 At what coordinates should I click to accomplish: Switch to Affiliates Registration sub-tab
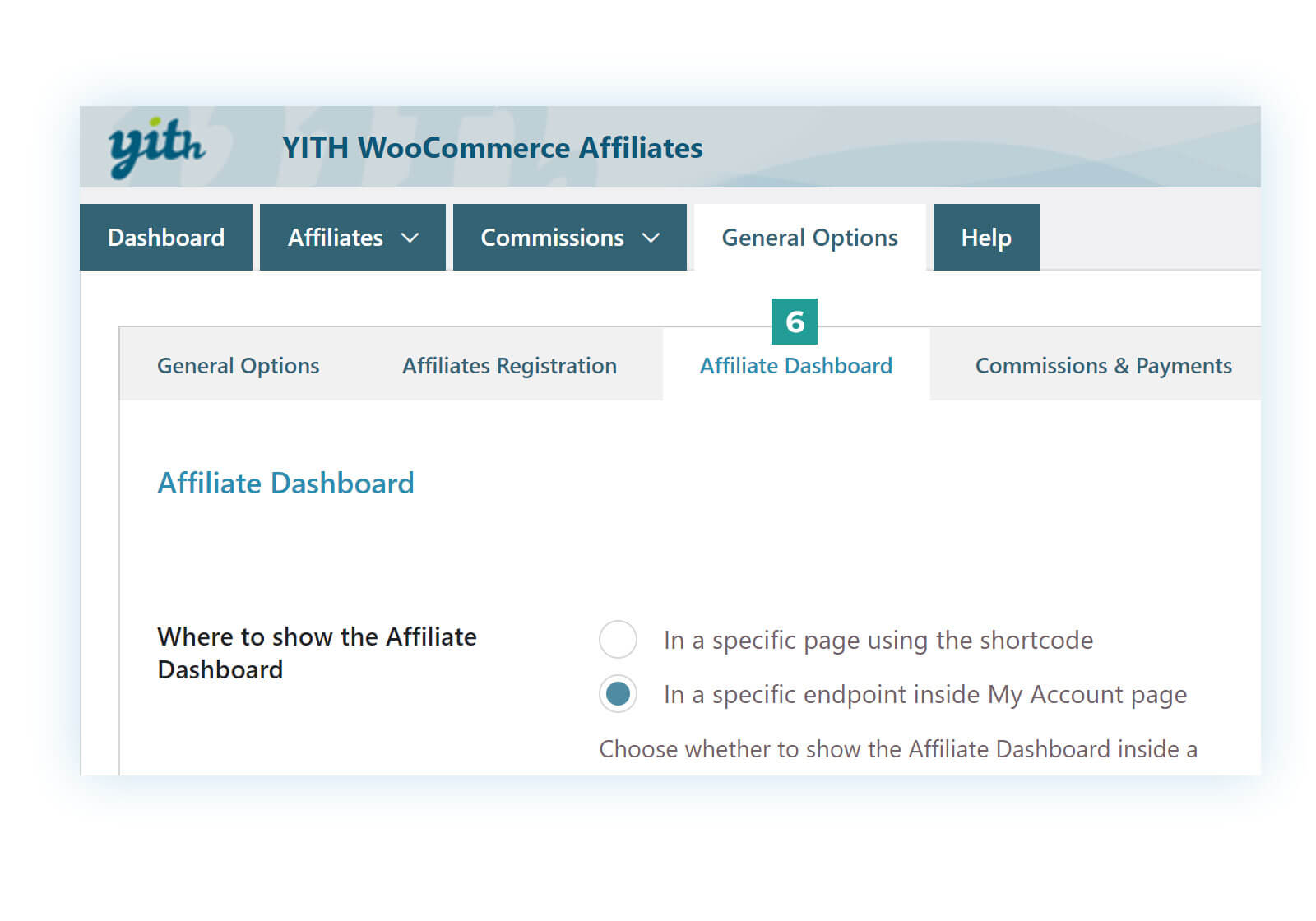point(509,365)
